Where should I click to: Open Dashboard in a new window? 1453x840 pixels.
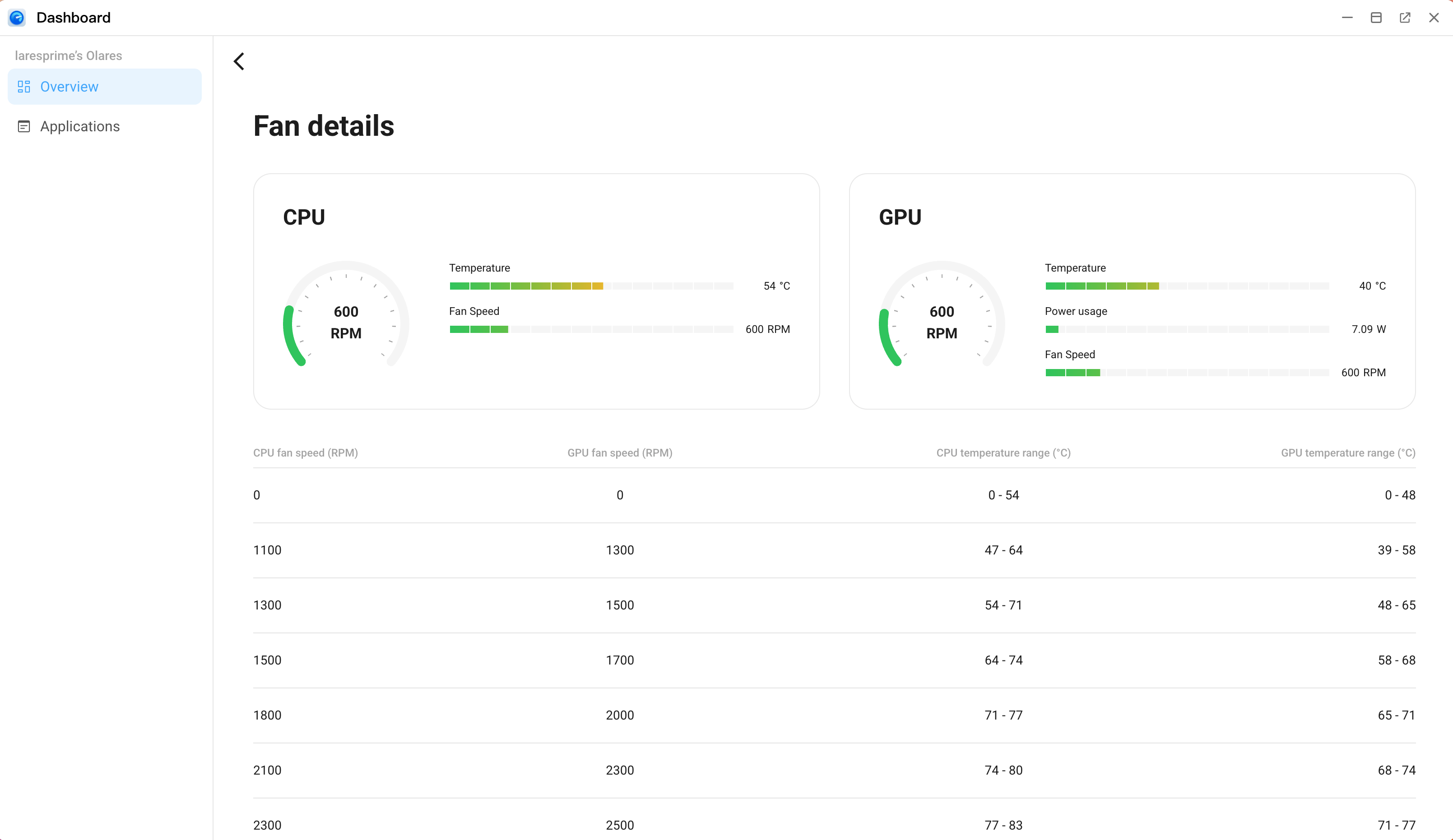1405,17
